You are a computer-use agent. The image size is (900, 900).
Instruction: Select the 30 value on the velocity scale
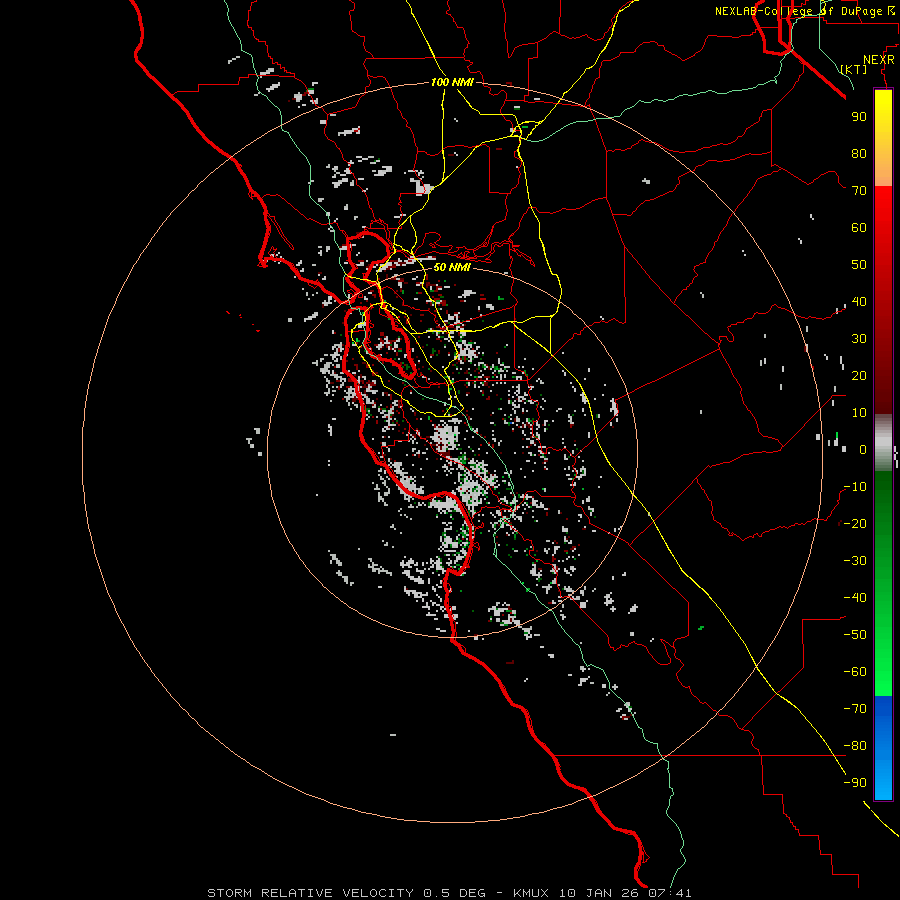[859, 339]
